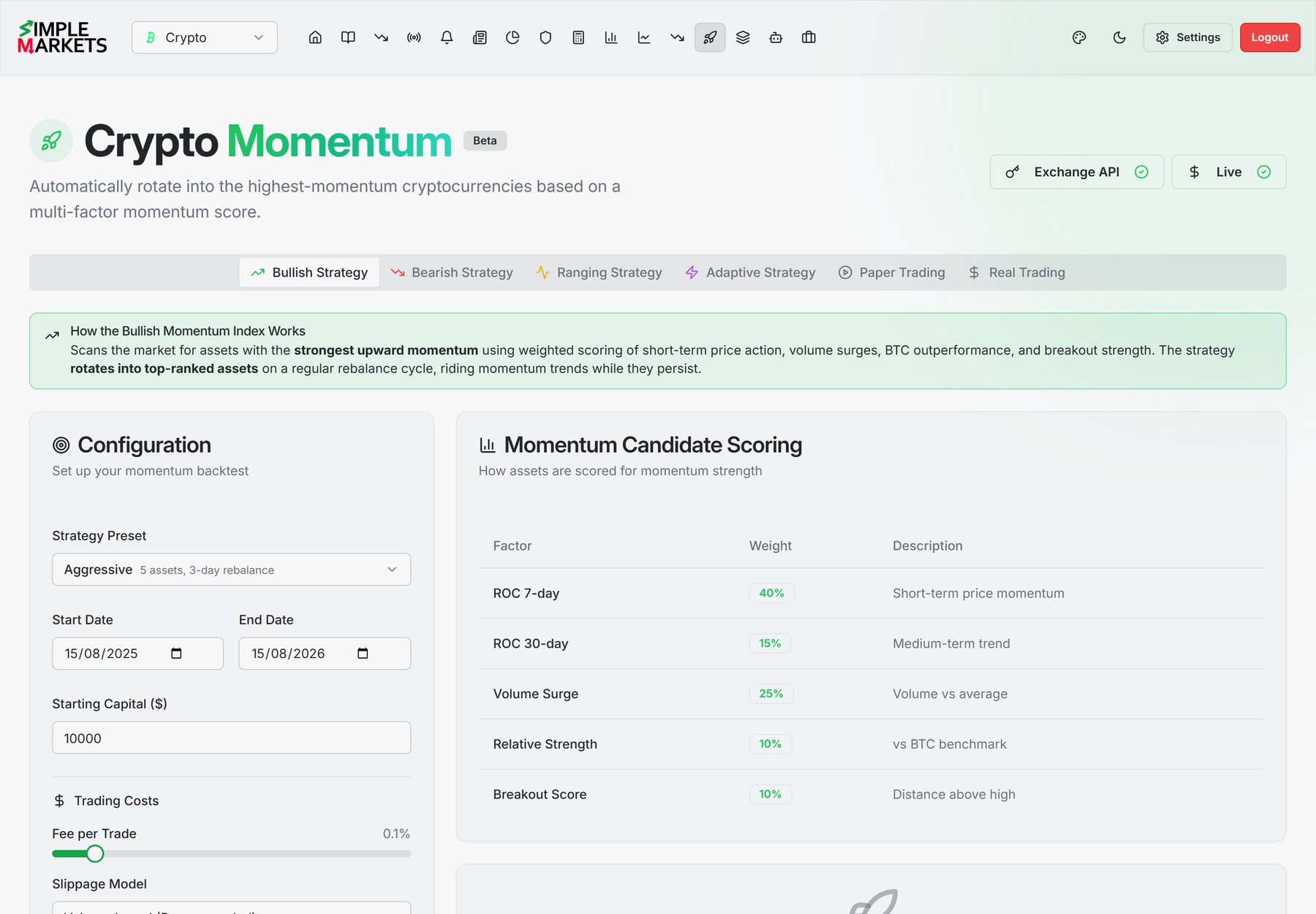Click the Starting Capital input field
The height and width of the screenshot is (914, 1316).
click(231, 738)
